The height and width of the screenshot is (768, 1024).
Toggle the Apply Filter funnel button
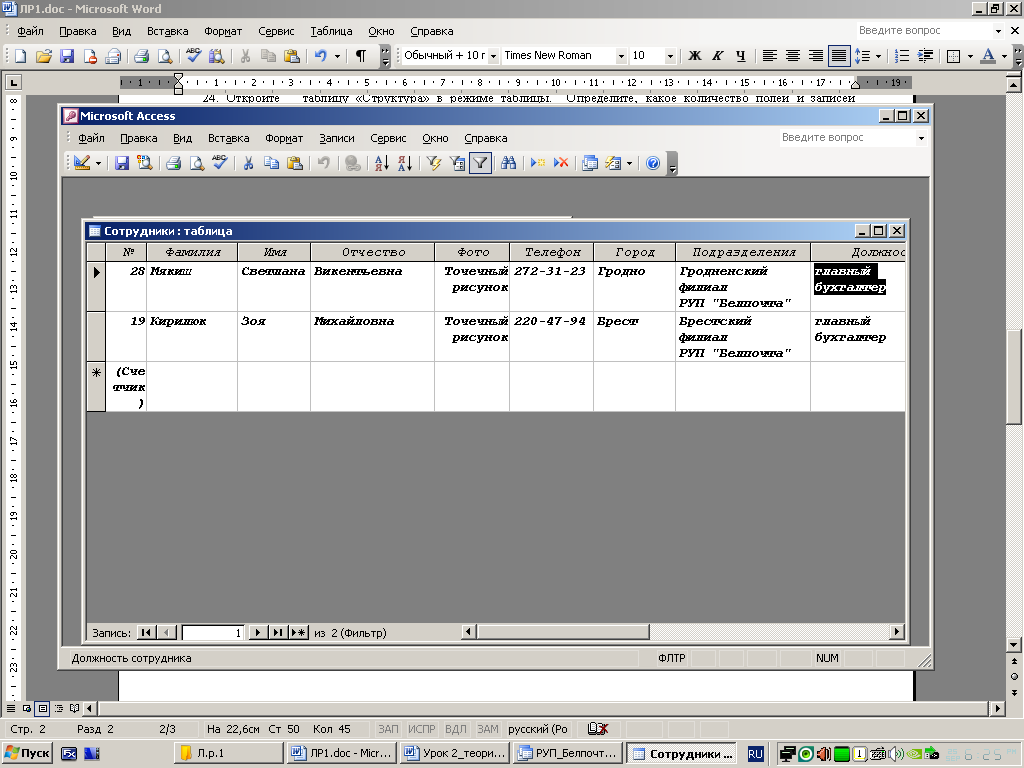(x=480, y=163)
